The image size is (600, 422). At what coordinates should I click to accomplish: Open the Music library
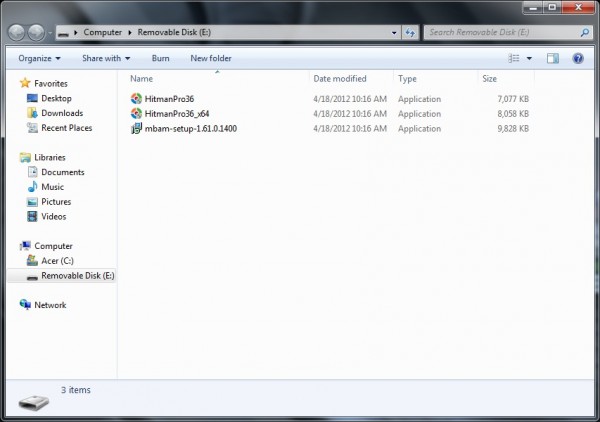(52, 187)
